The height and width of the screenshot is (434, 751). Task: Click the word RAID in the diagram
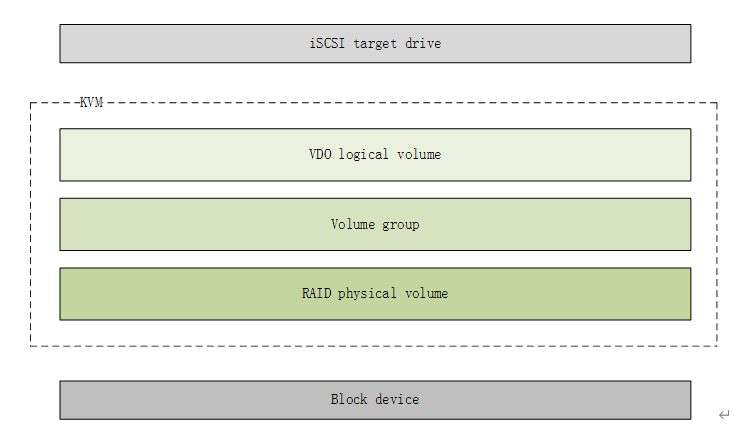(x=317, y=293)
